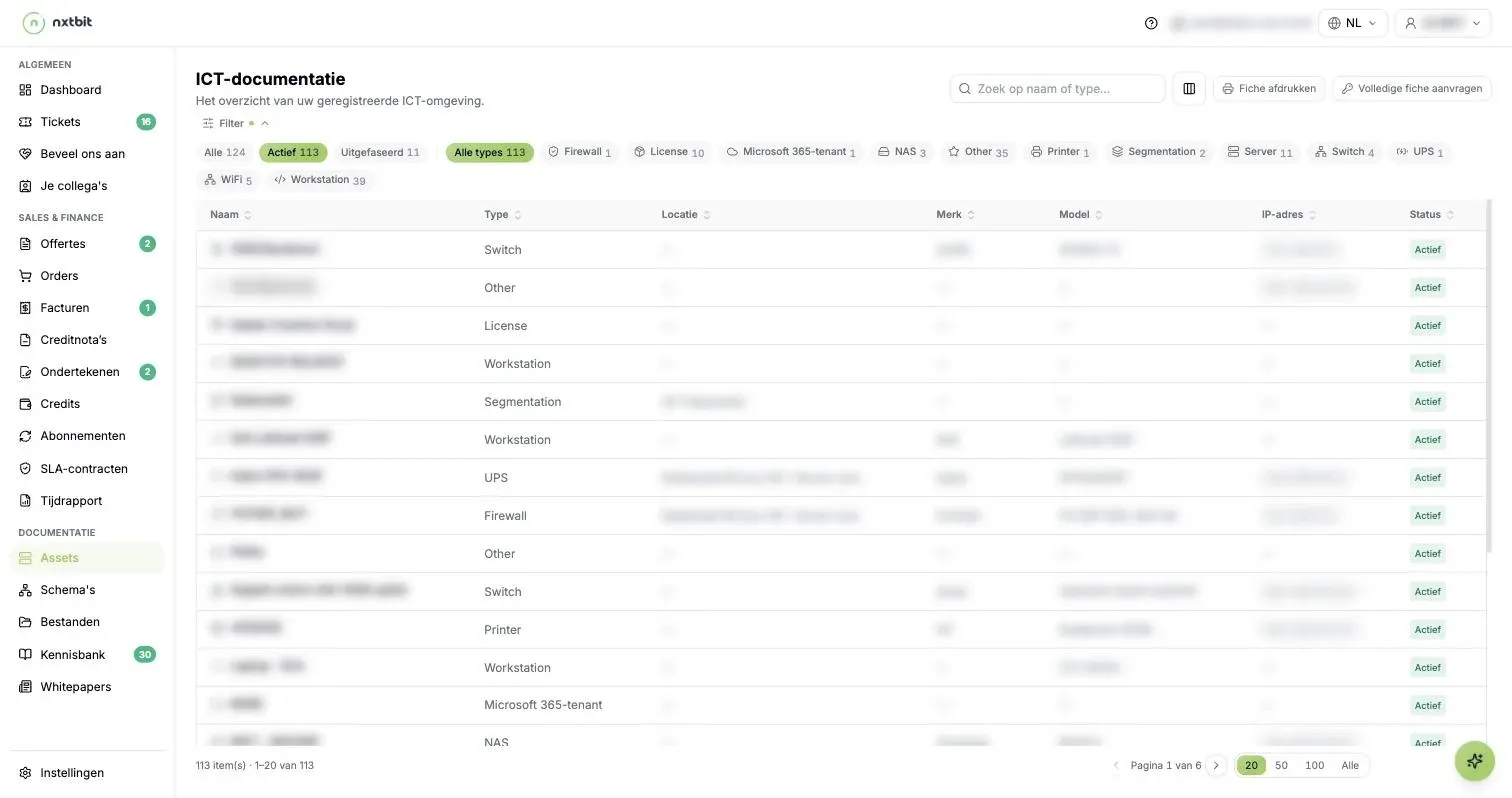This screenshot has width=1512, height=798.
Task: Click the column layout icon button
Action: tap(1189, 88)
